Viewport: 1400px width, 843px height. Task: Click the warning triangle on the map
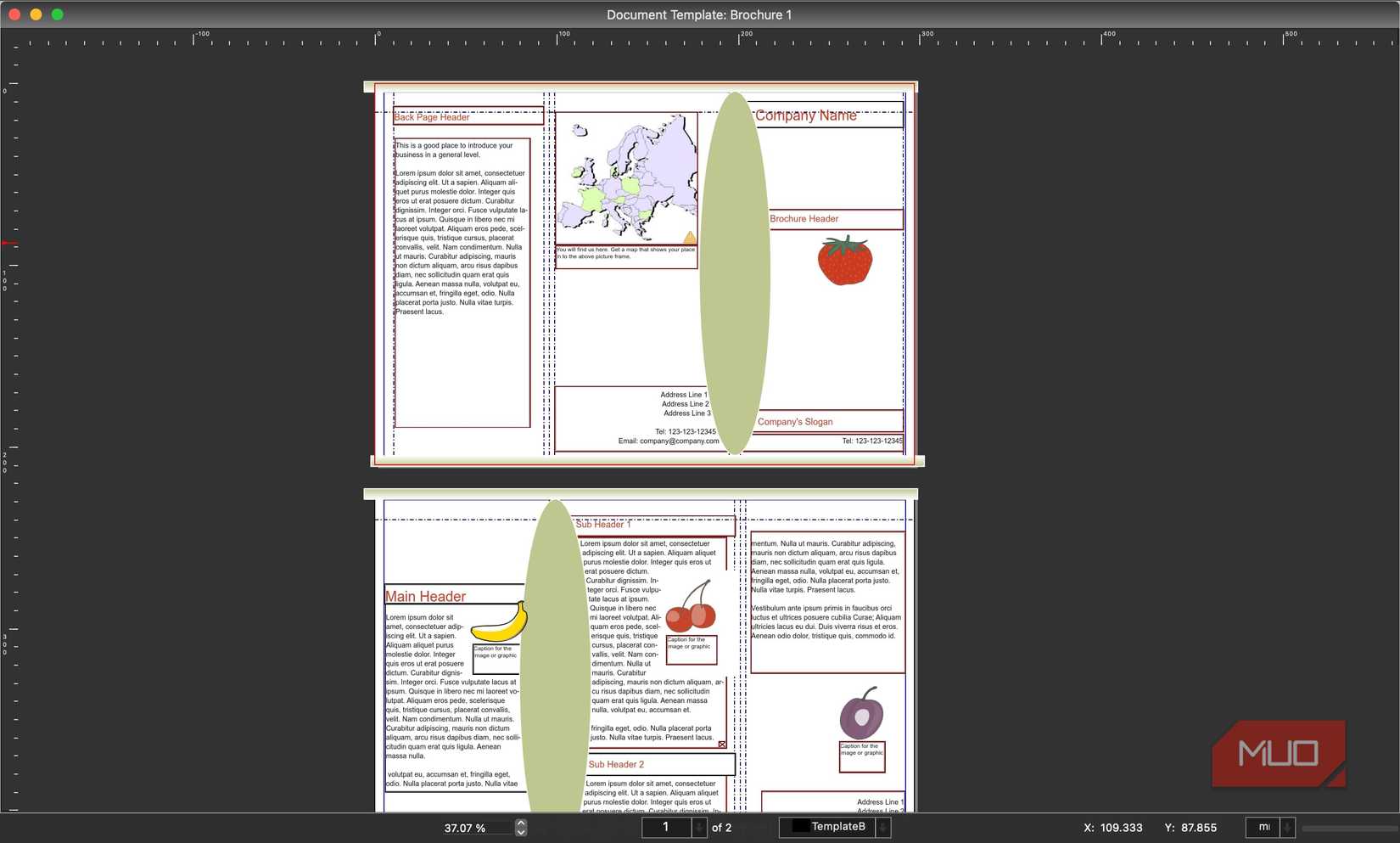tap(690, 237)
